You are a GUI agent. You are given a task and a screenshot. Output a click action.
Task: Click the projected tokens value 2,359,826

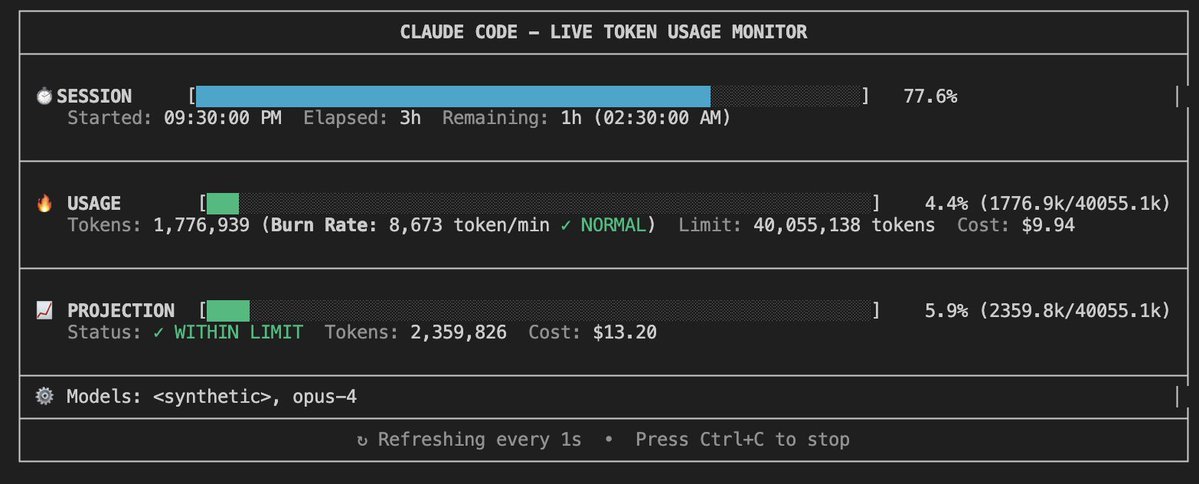coord(458,332)
